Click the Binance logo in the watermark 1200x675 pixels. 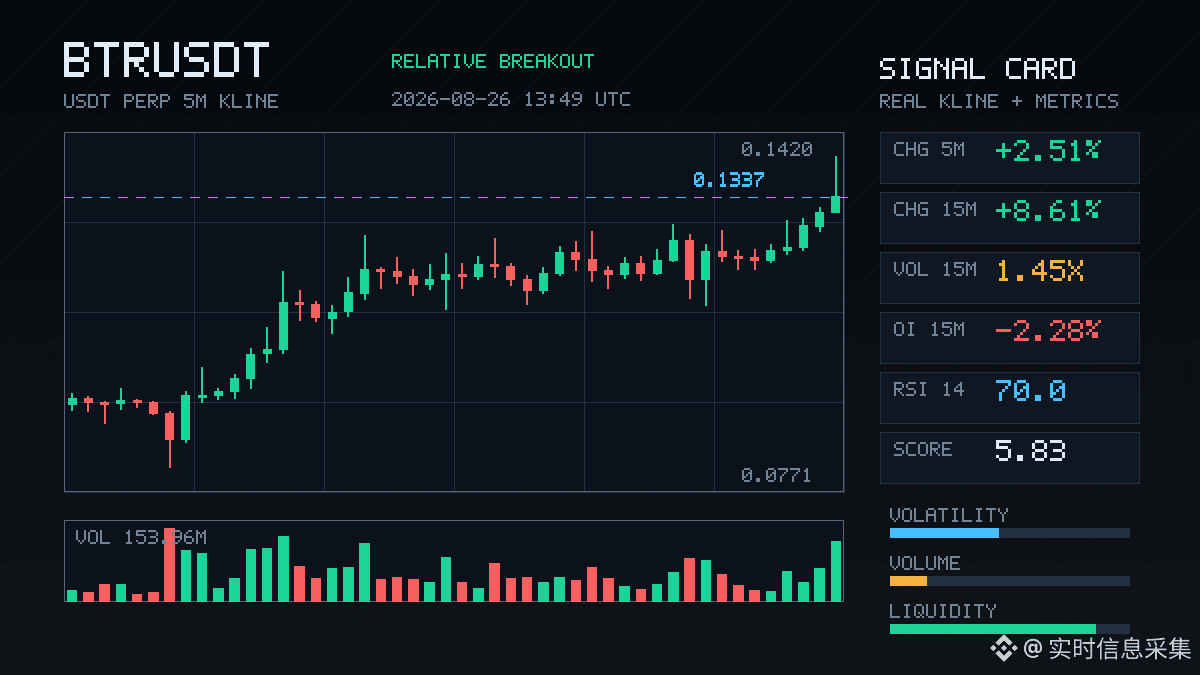point(1003,649)
